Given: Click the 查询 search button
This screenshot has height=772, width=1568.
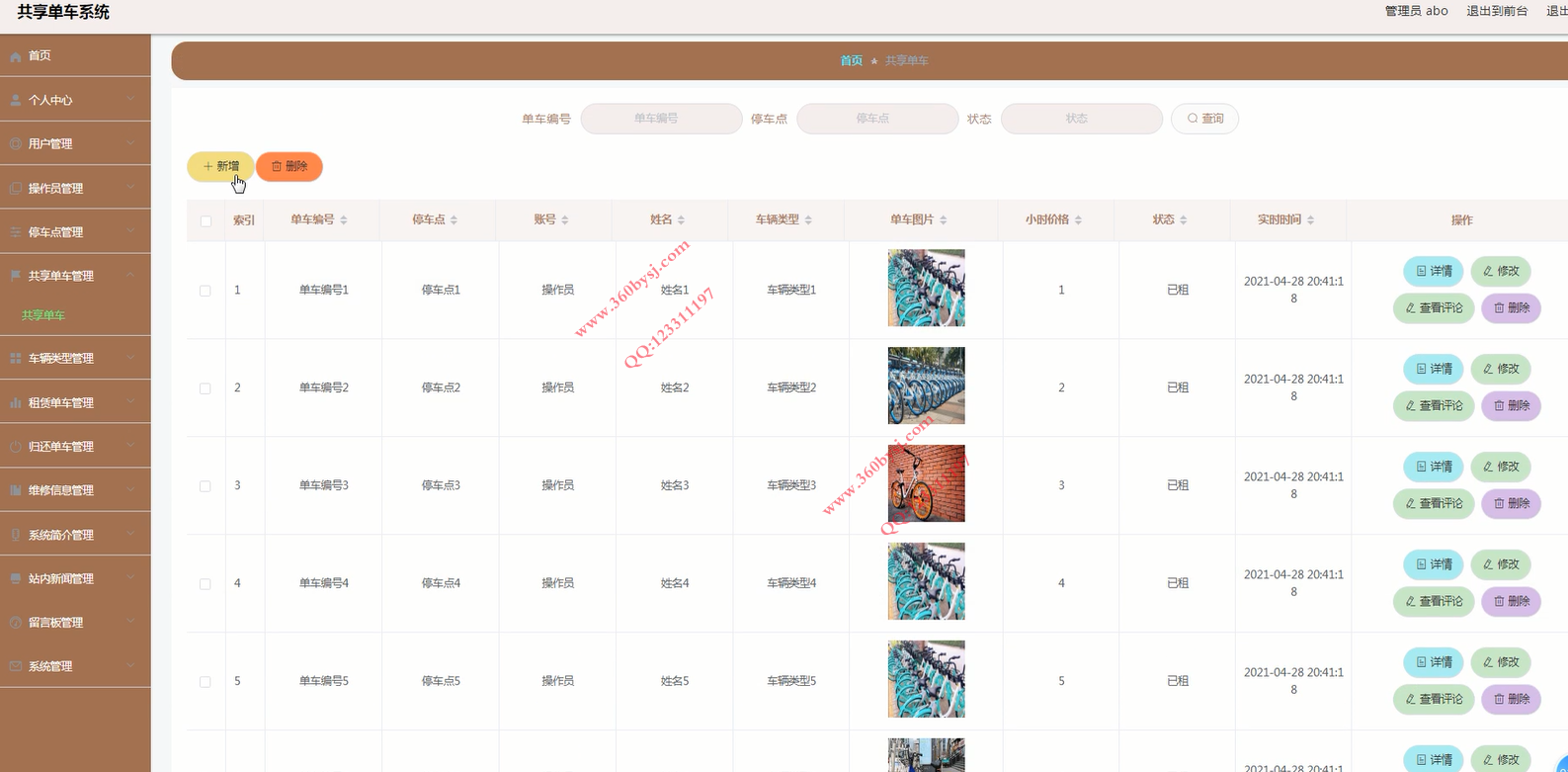Looking at the screenshot, I should point(1204,119).
